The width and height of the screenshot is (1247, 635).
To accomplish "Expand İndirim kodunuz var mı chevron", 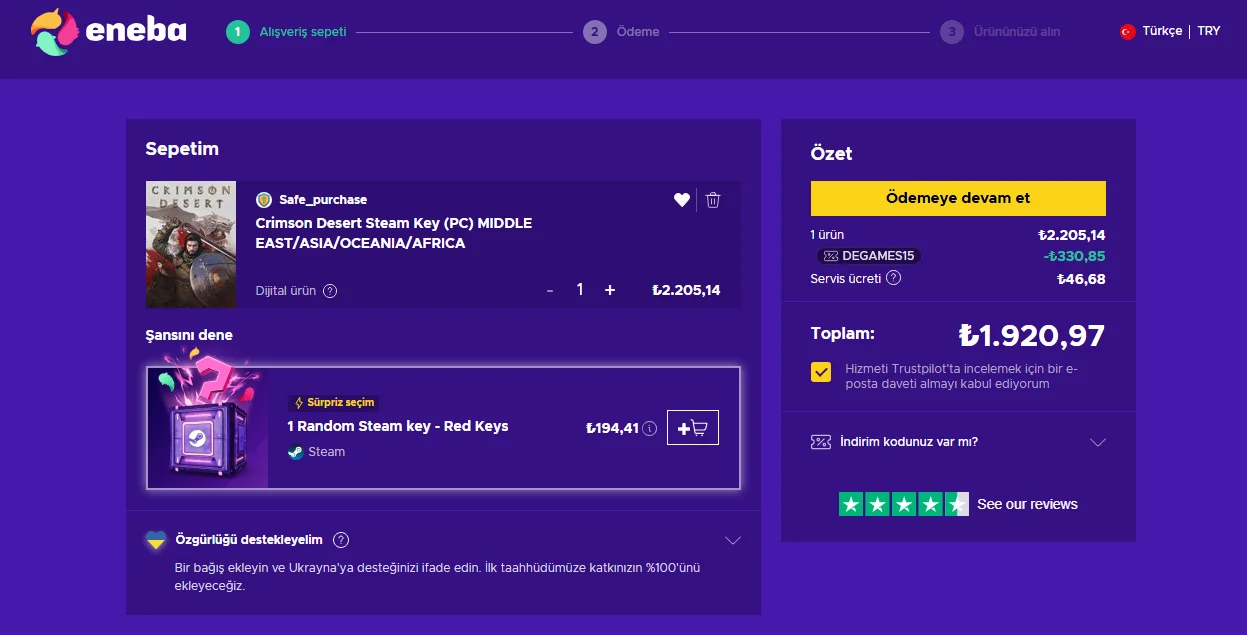I will click(1098, 442).
